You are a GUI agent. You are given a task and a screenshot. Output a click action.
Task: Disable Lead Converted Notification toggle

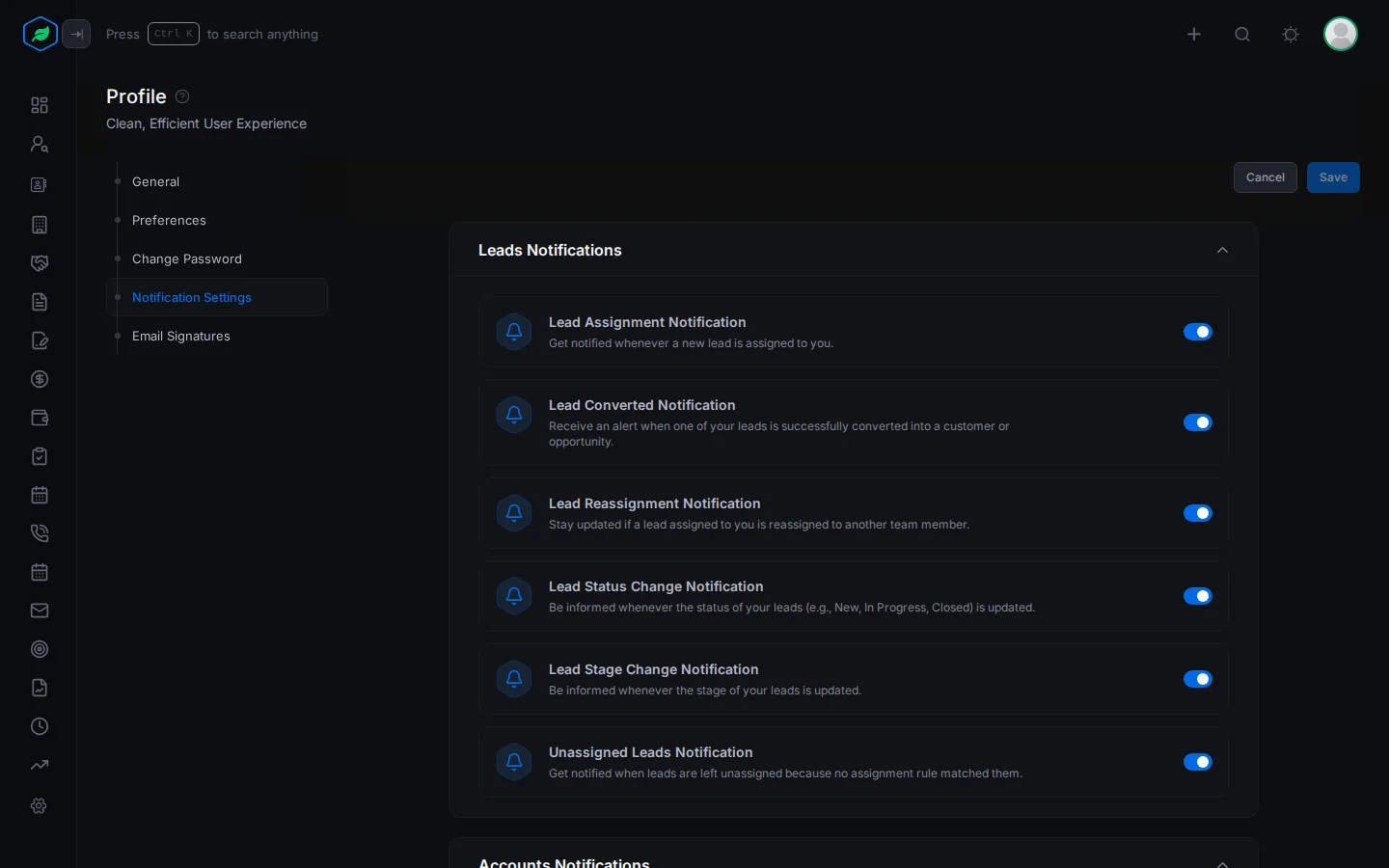pyautogui.click(x=1198, y=422)
